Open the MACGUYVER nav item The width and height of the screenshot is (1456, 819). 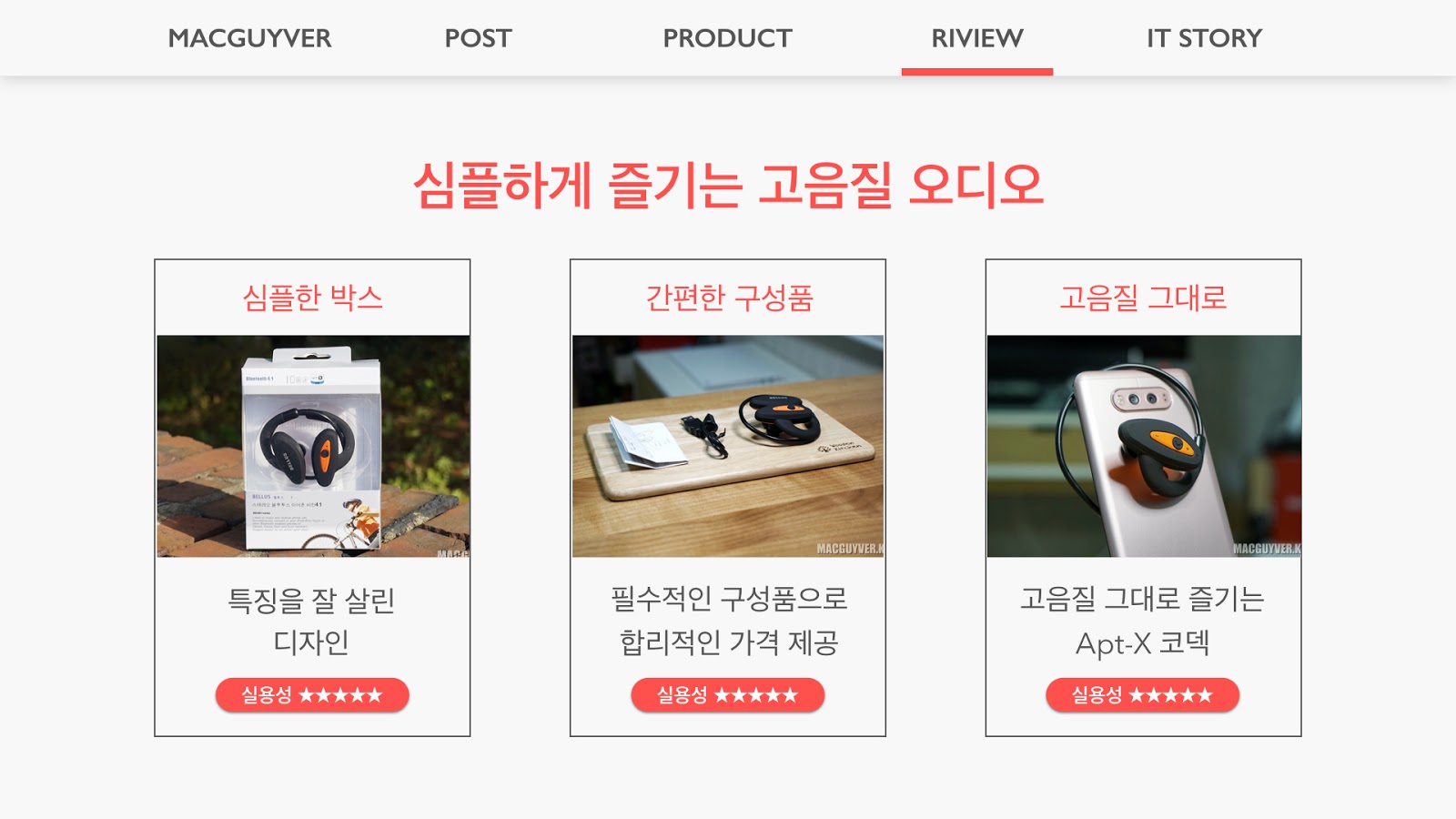(x=249, y=38)
